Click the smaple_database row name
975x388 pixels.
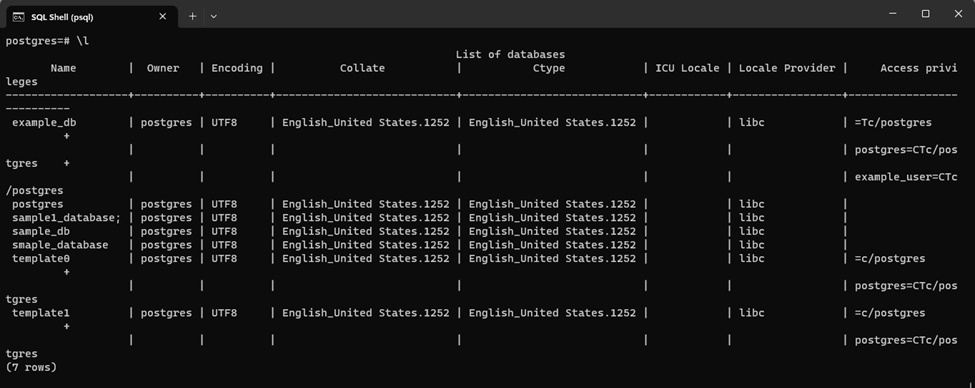[x=60, y=245]
